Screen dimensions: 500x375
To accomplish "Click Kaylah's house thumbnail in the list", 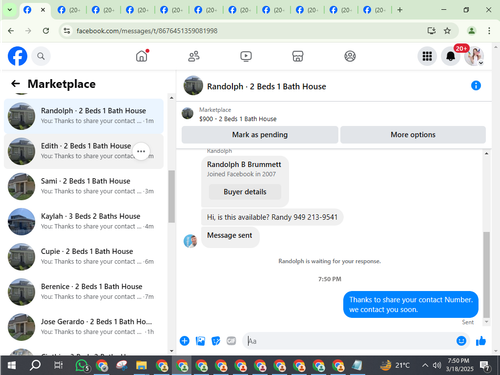I will click(21, 222).
